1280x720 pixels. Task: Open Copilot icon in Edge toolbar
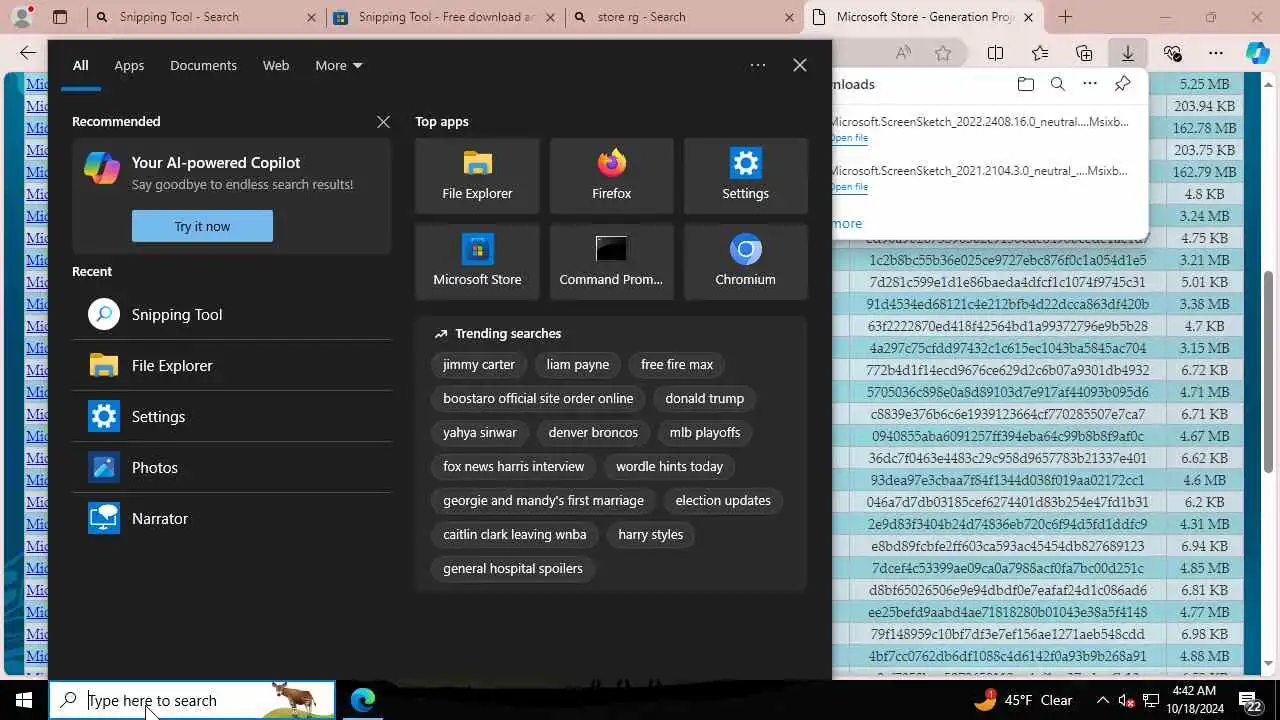(1257, 53)
